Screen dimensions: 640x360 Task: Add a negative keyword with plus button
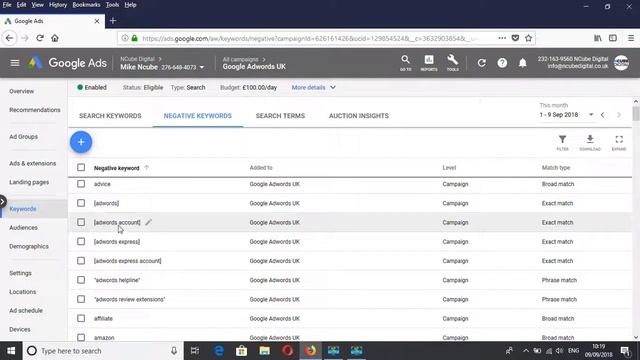81,142
